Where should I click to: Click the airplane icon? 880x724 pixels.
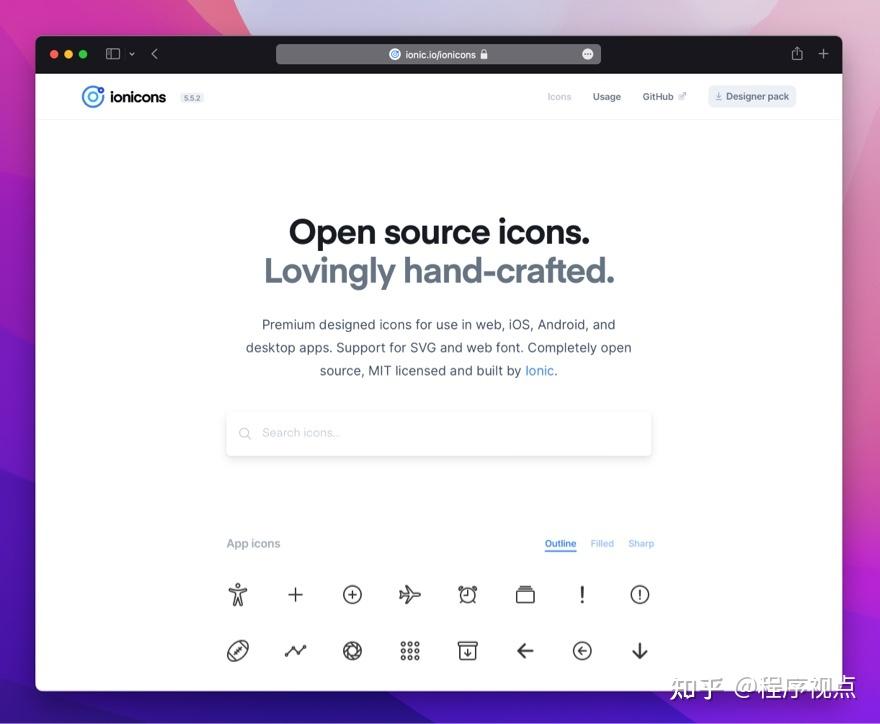pyautogui.click(x=409, y=593)
